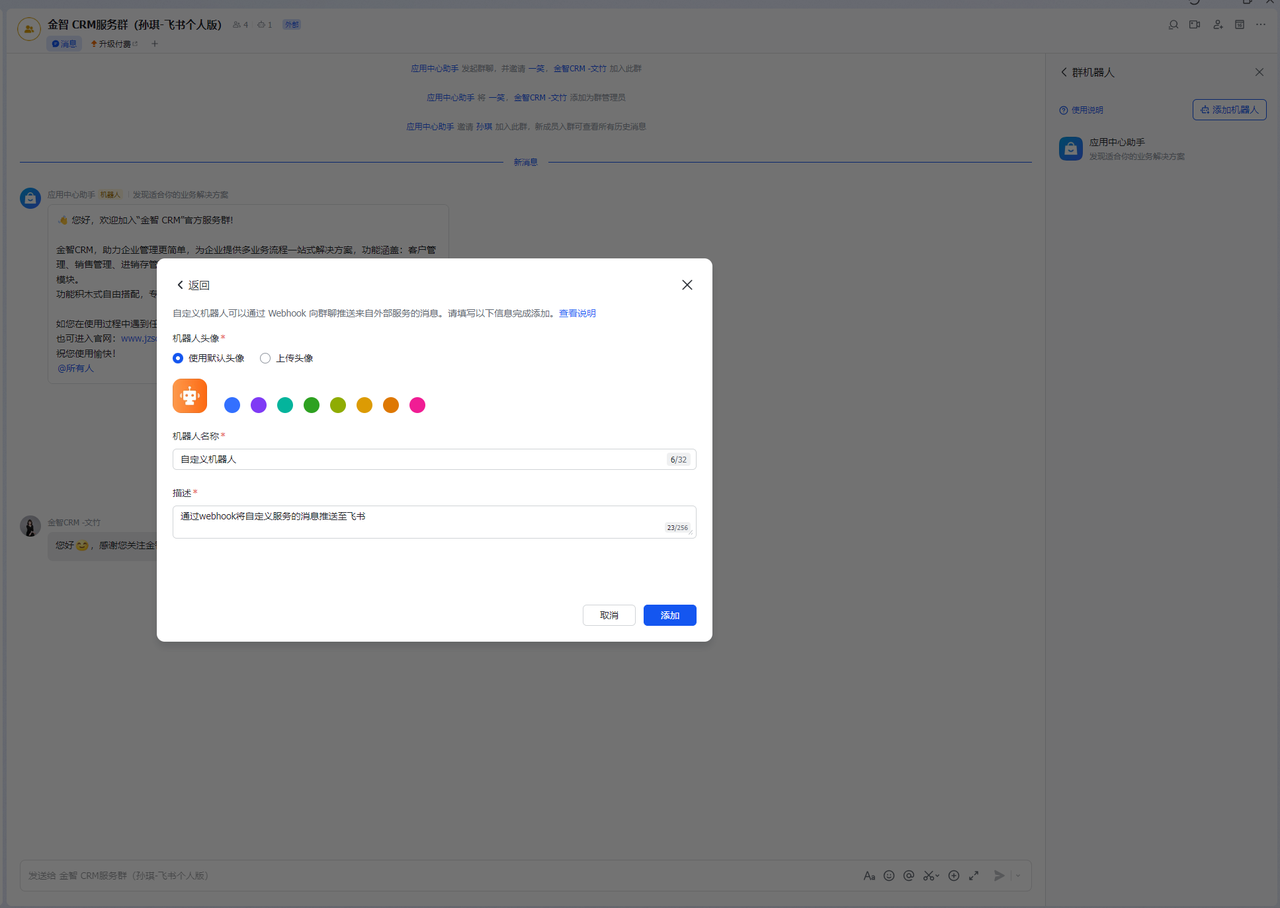Viewport: 1280px width, 908px height.
Task: Click the 机器人名称 input field
Action: pos(434,459)
